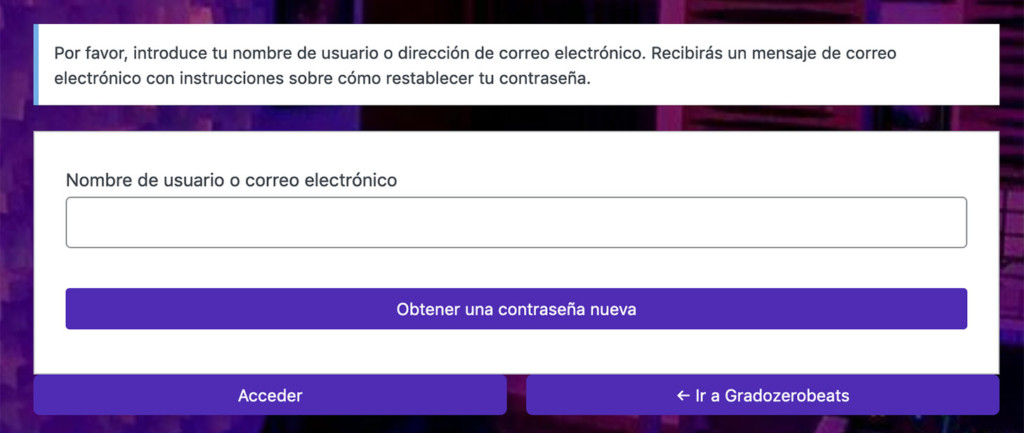Click the word 'electrónico' in the field label
The width and height of the screenshot is (1024, 433).
click(351, 180)
